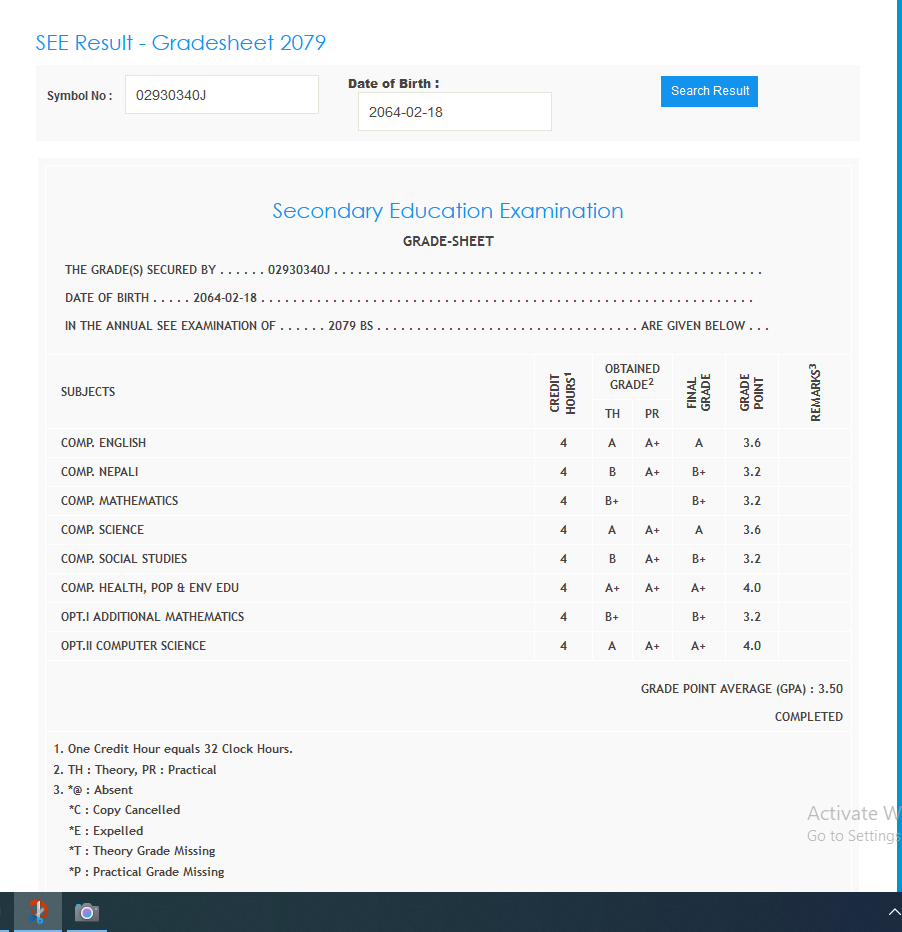Click the orange and blue taskbar app icon
The image size is (902, 932).
(38, 912)
